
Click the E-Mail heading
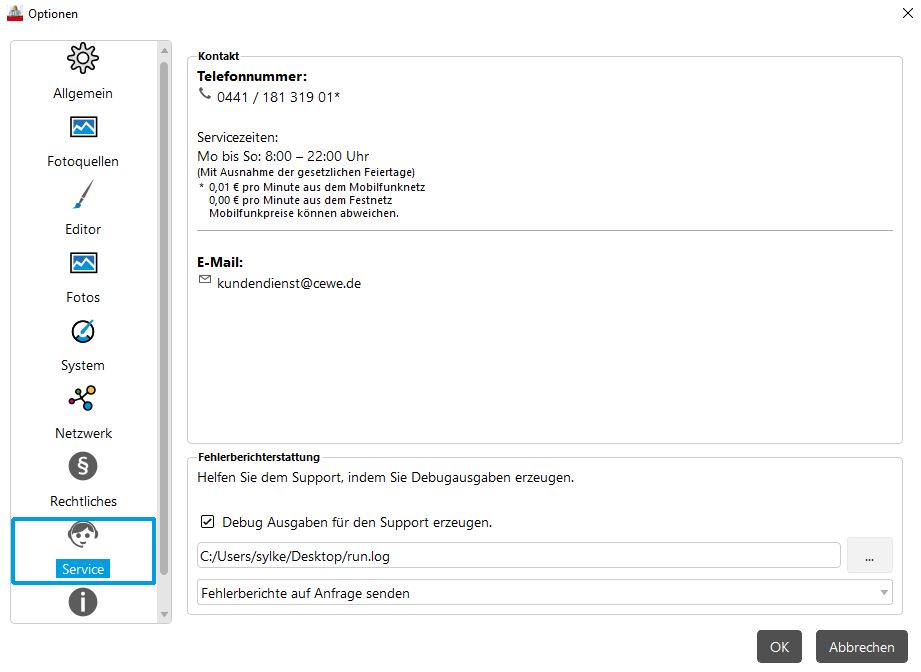220,262
